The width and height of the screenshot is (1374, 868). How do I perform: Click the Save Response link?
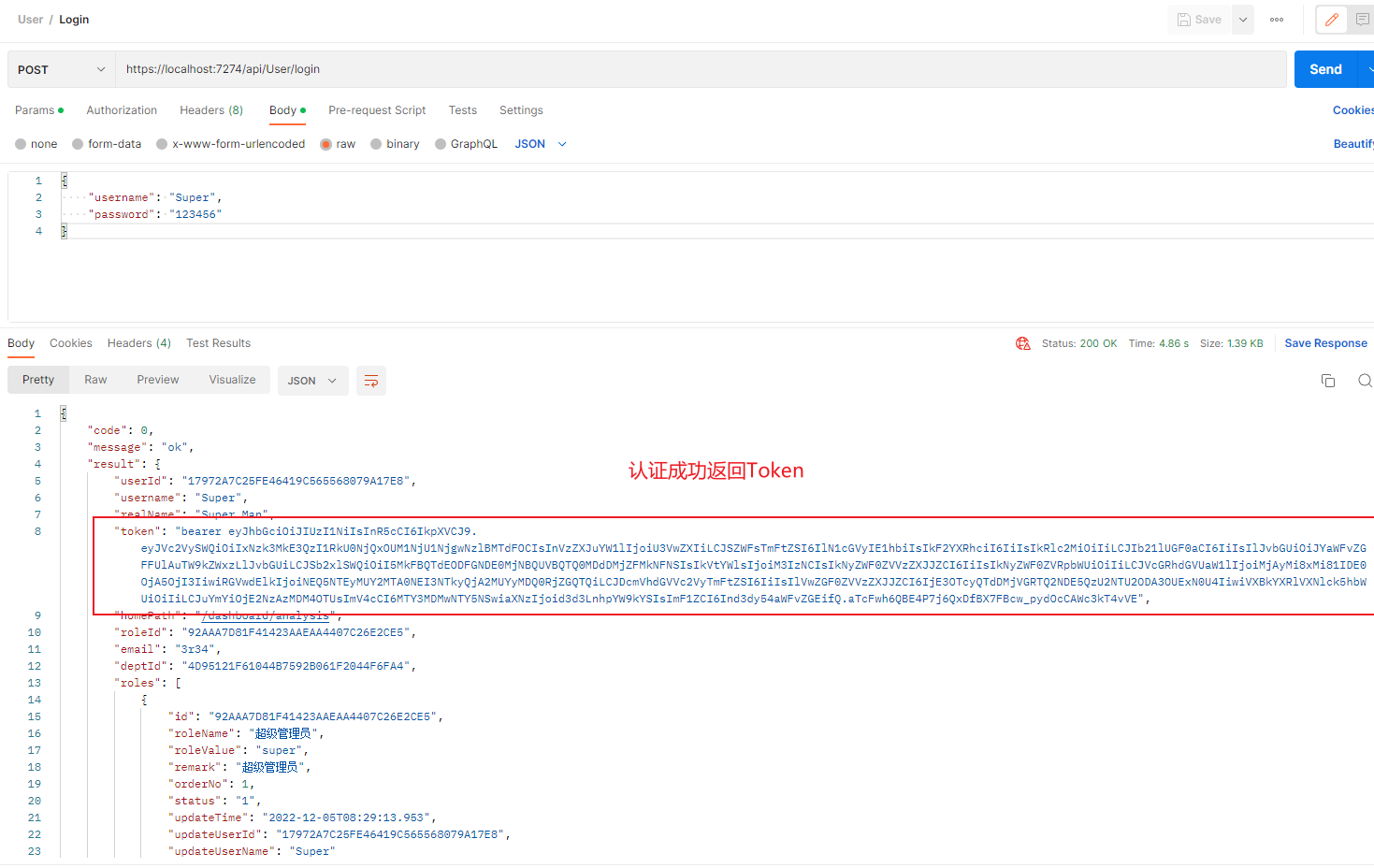pos(1325,343)
